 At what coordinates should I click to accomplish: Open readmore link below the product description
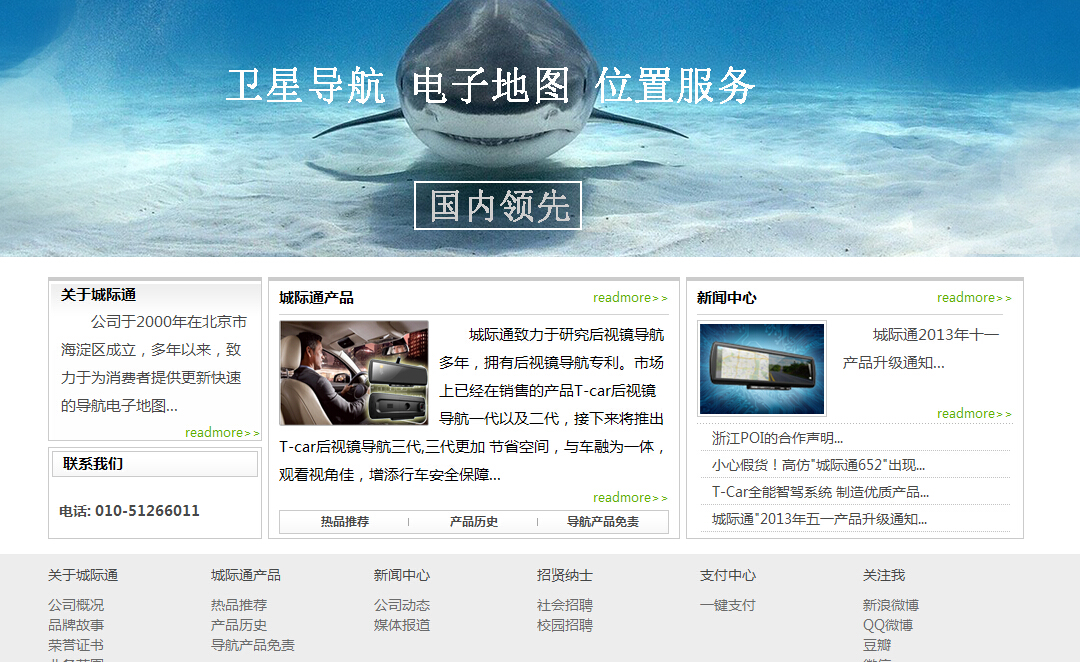pos(630,497)
